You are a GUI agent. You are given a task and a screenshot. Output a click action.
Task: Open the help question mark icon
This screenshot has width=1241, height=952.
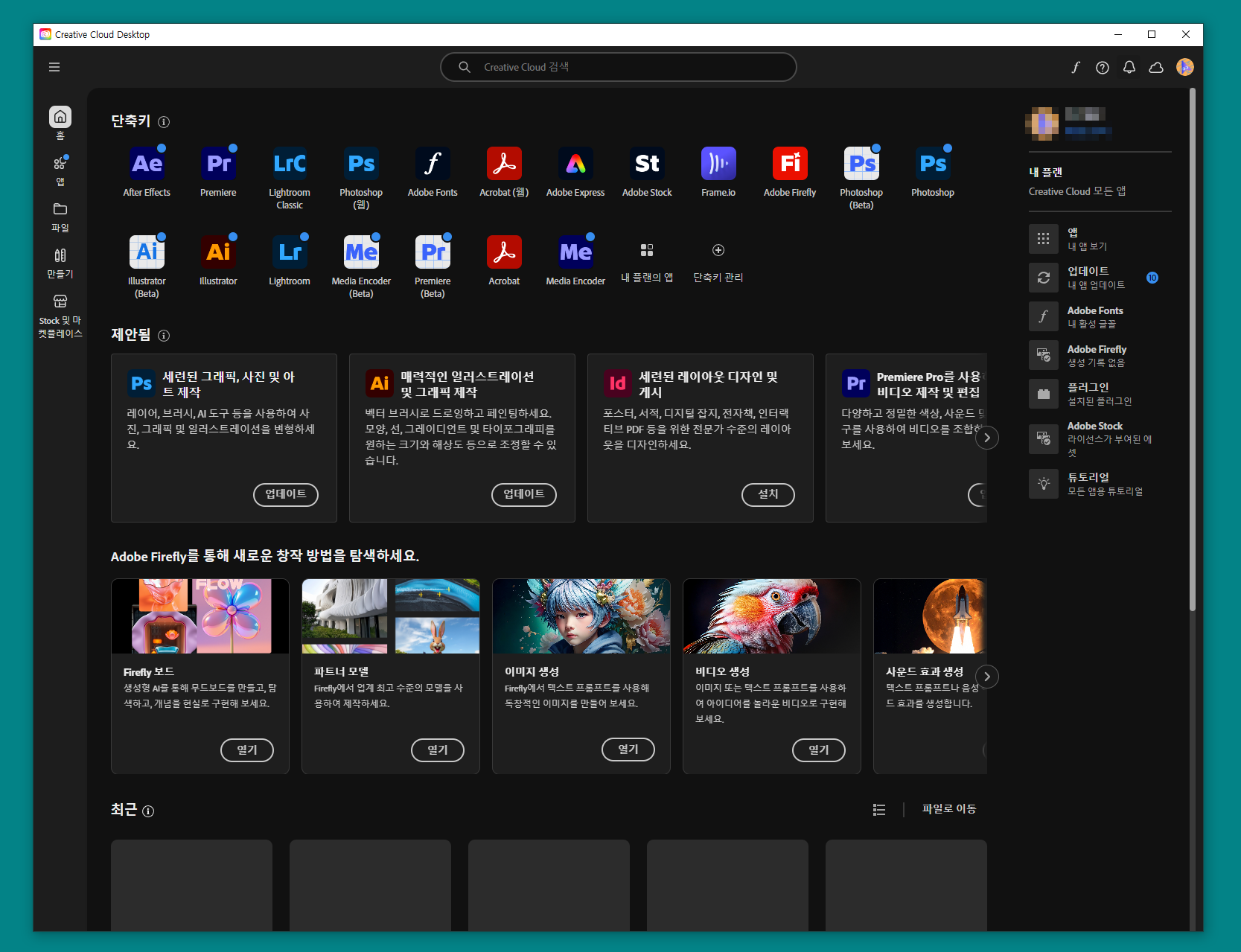[1103, 67]
